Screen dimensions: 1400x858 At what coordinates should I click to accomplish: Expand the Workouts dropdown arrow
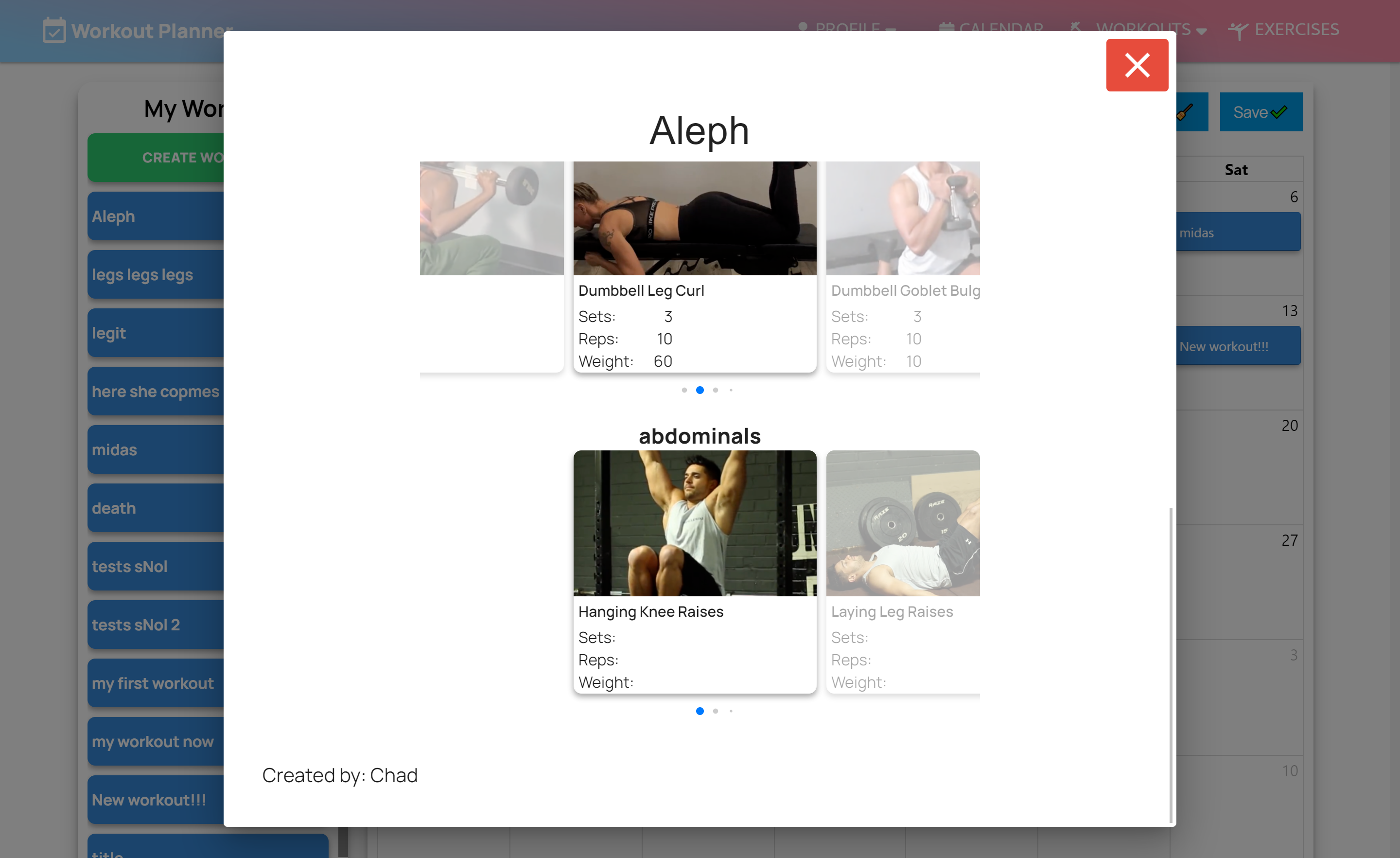click(x=1201, y=31)
